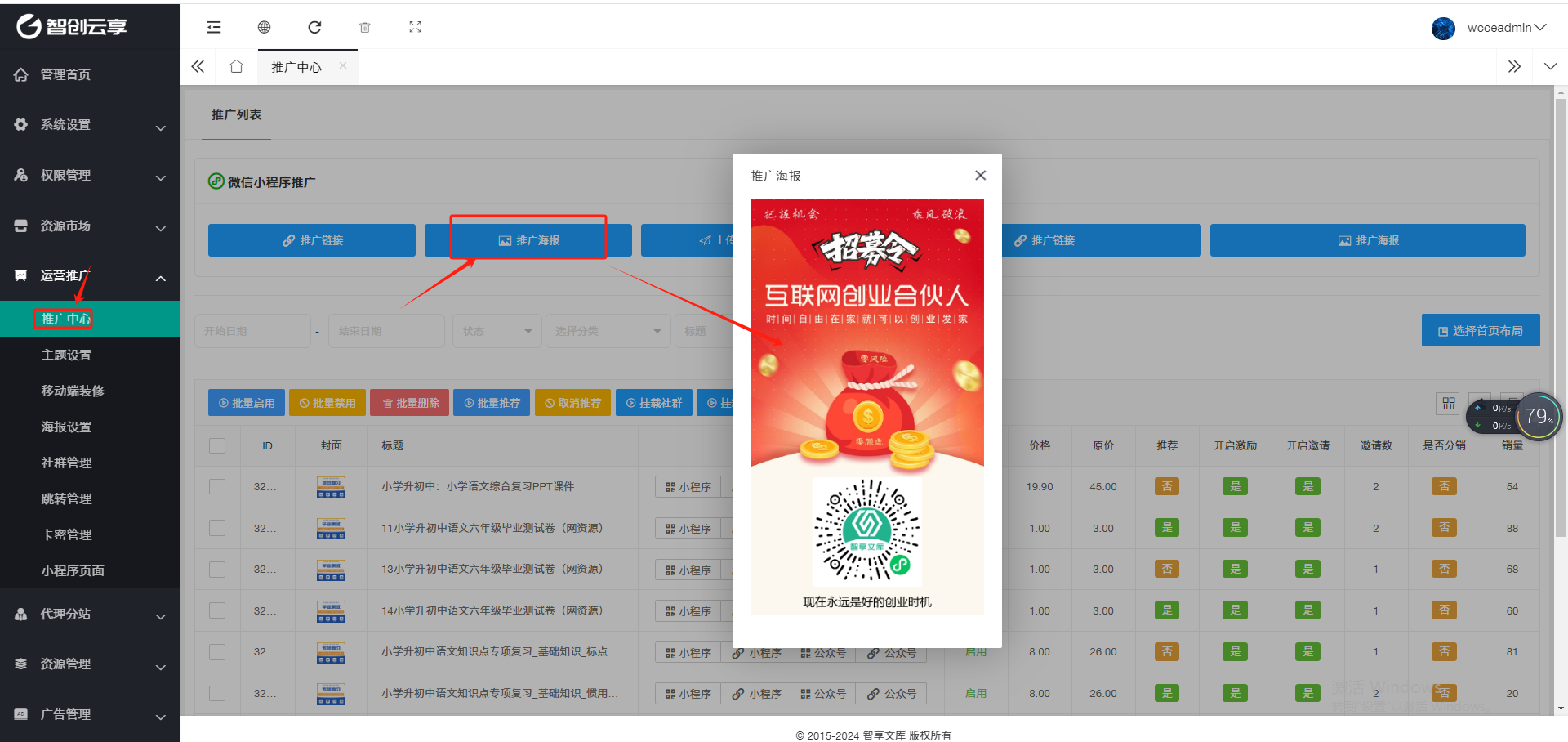Collapse 运营推广 menu
This screenshot has width=1568, height=742.
click(90, 276)
